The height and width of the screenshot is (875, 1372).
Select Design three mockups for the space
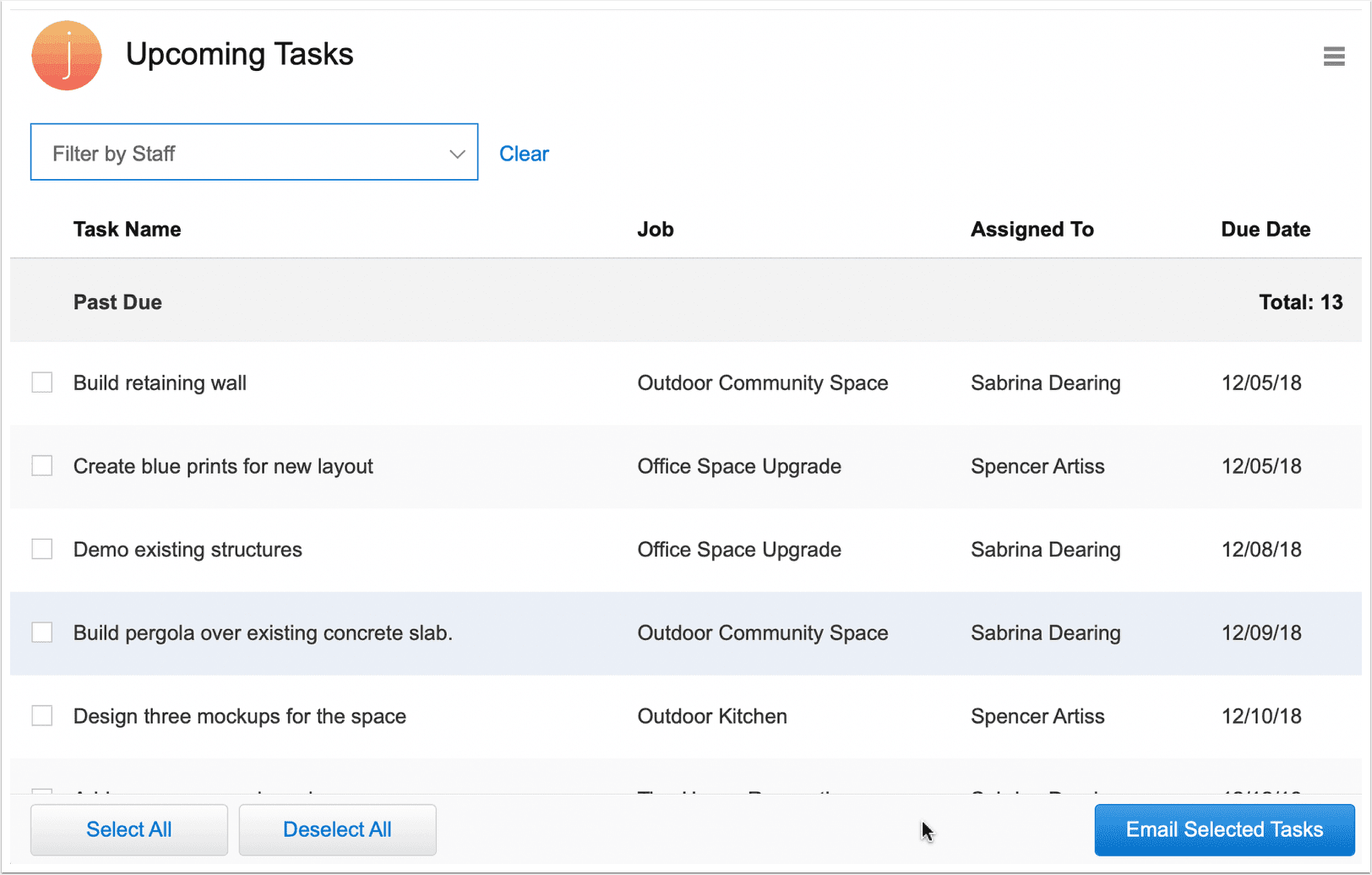pyautogui.click(x=41, y=715)
